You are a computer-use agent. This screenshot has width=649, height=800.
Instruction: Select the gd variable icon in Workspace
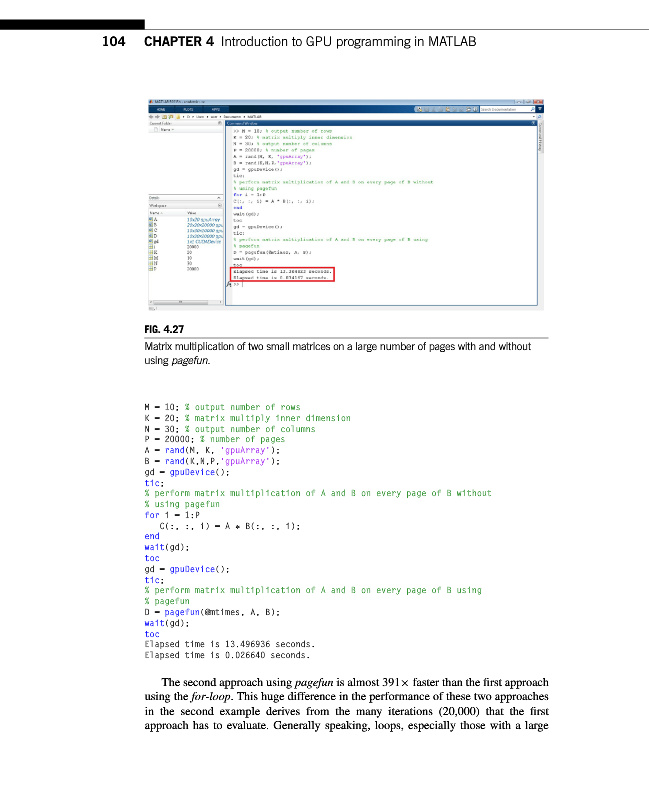pos(151,242)
